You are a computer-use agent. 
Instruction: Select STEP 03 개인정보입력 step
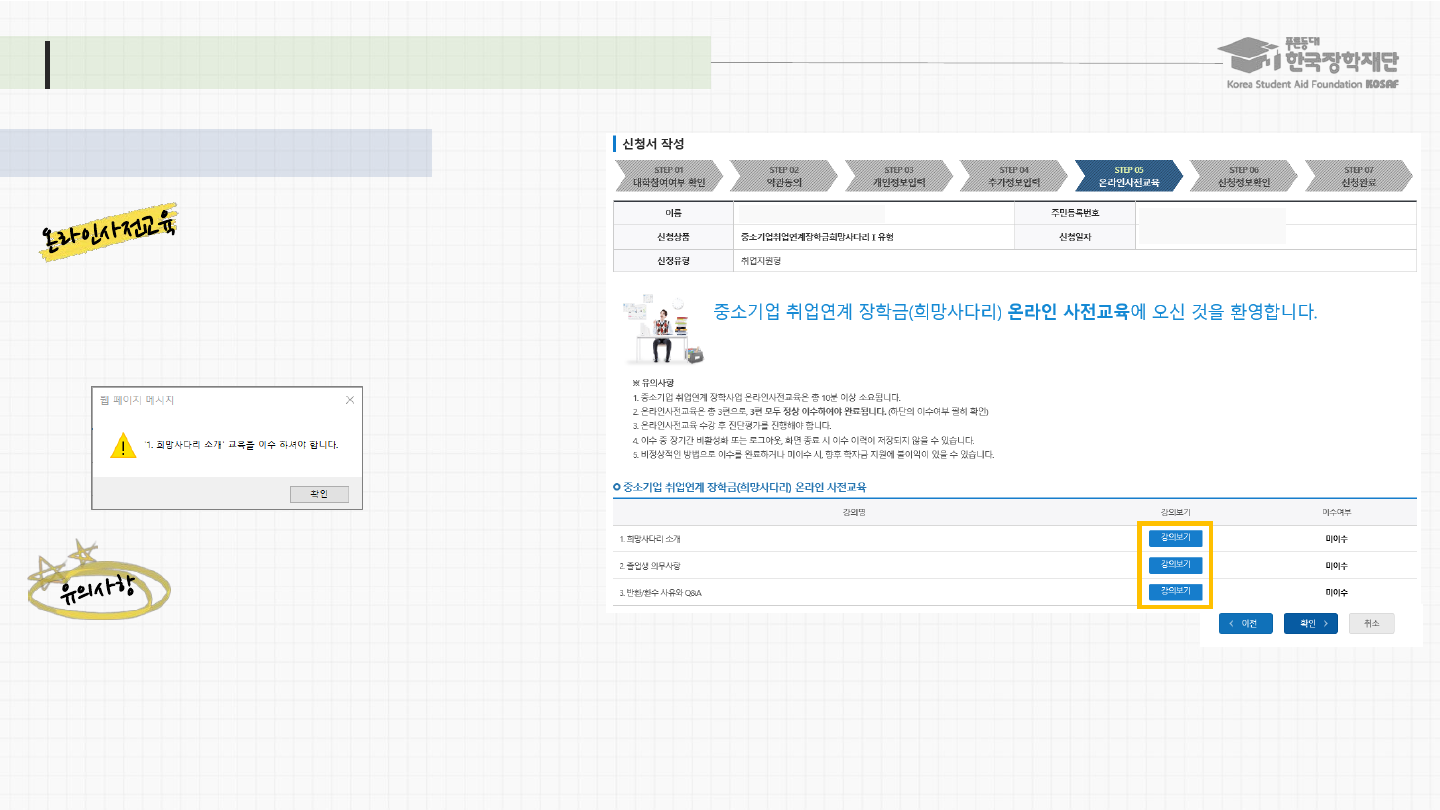pos(898,176)
